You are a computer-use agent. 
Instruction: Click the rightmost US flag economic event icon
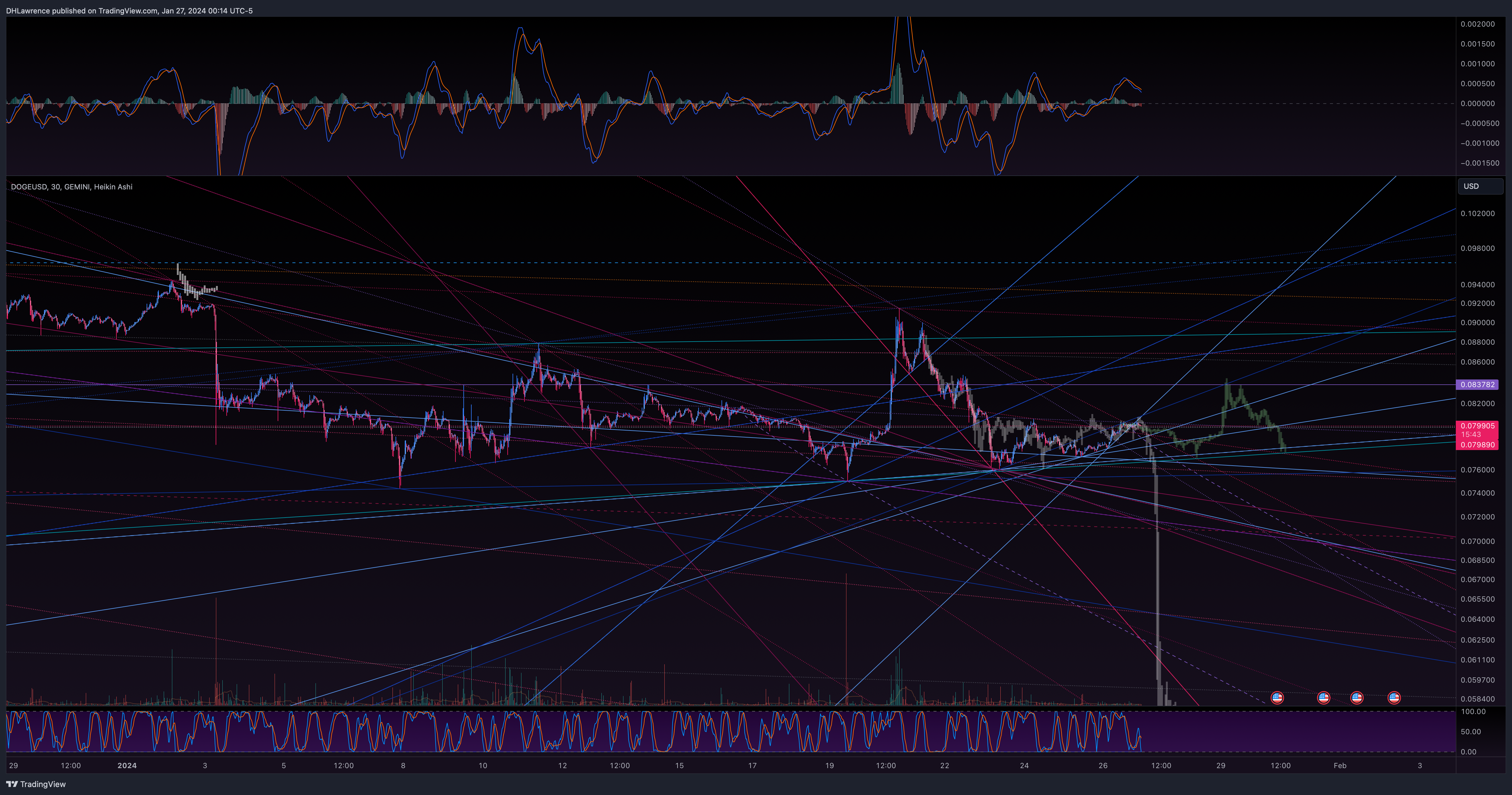point(1394,698)
